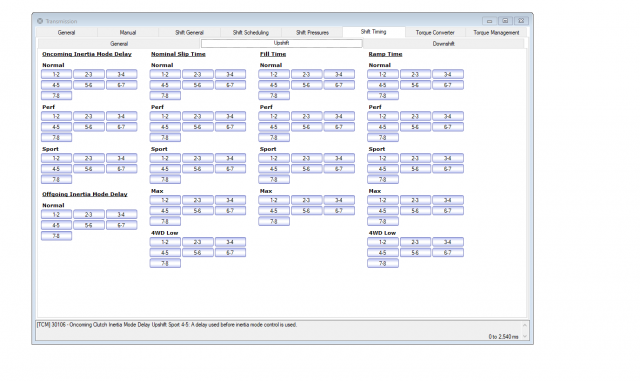Open Fill Time Max 1-2 table
640x381 pixels.
pos(274,200)
